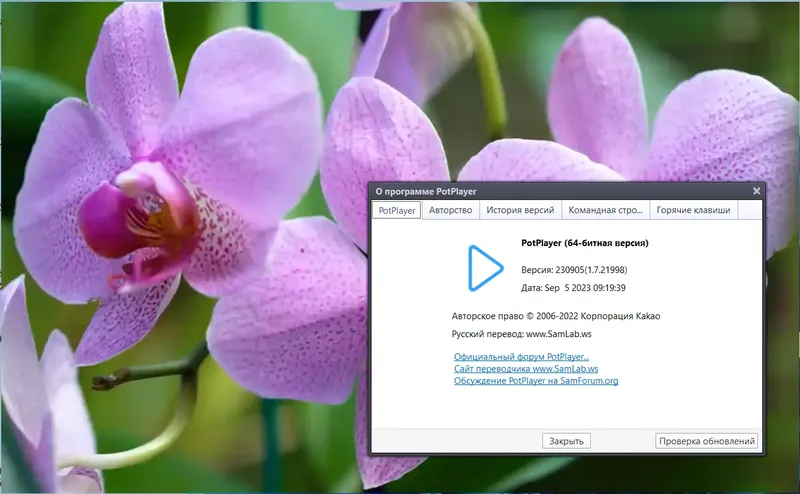
Task: Click the blue PotPlayer play logo
Action: 485,268
